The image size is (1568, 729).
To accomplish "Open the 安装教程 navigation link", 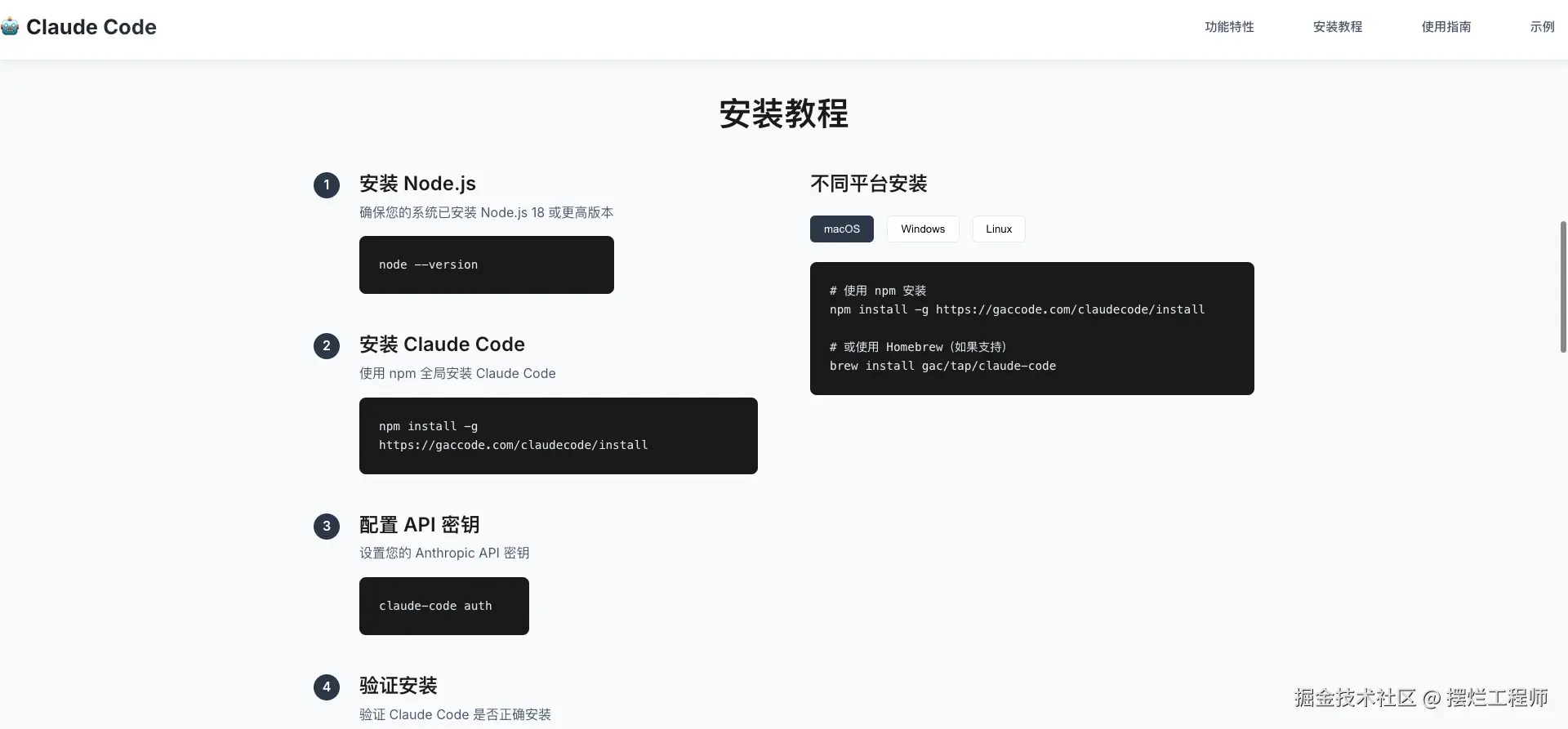I will pos(1338,27).
